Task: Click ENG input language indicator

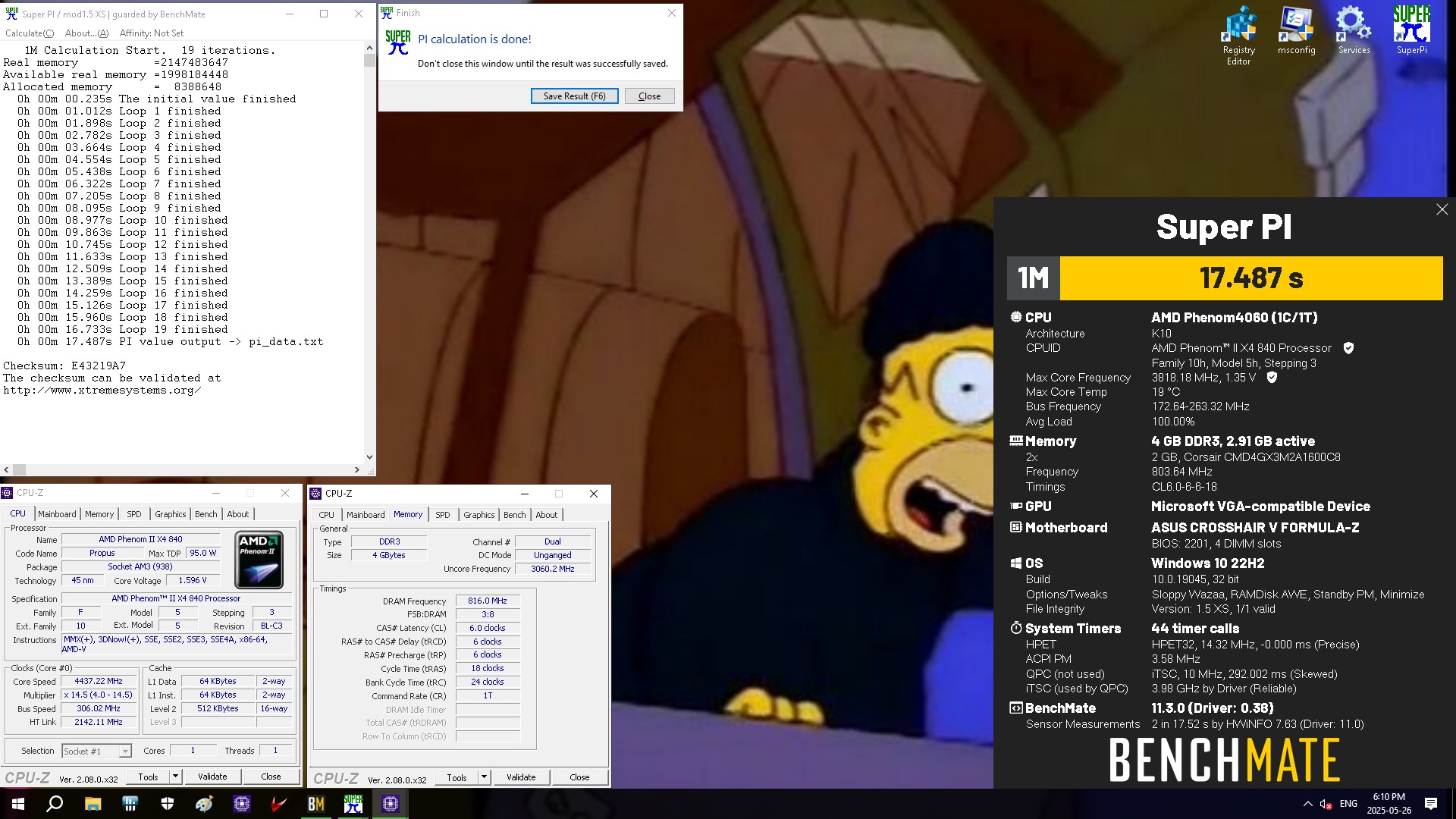Action: point(1348,804)
